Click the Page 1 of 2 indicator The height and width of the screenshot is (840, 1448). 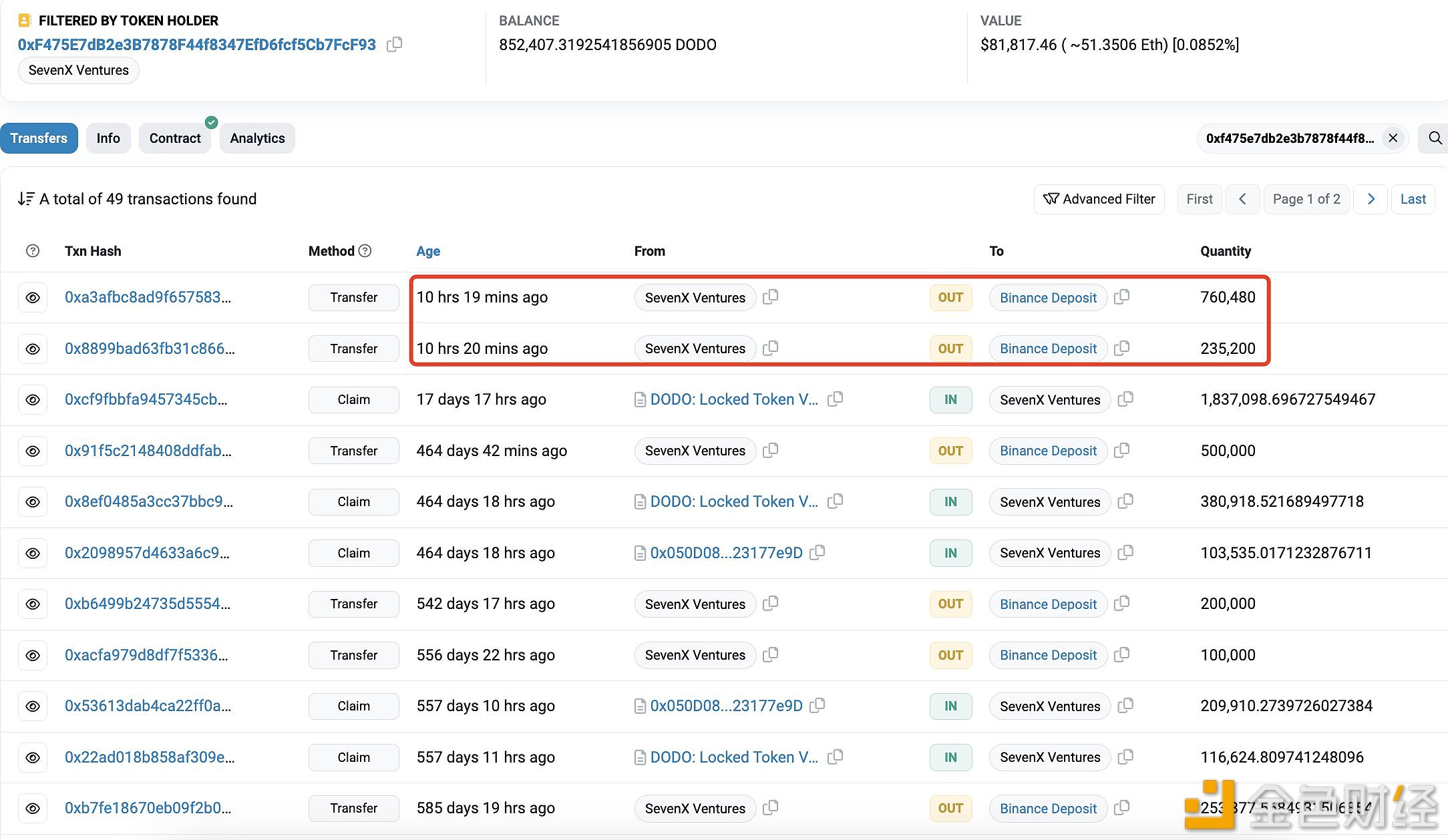tap(1306, 199)
